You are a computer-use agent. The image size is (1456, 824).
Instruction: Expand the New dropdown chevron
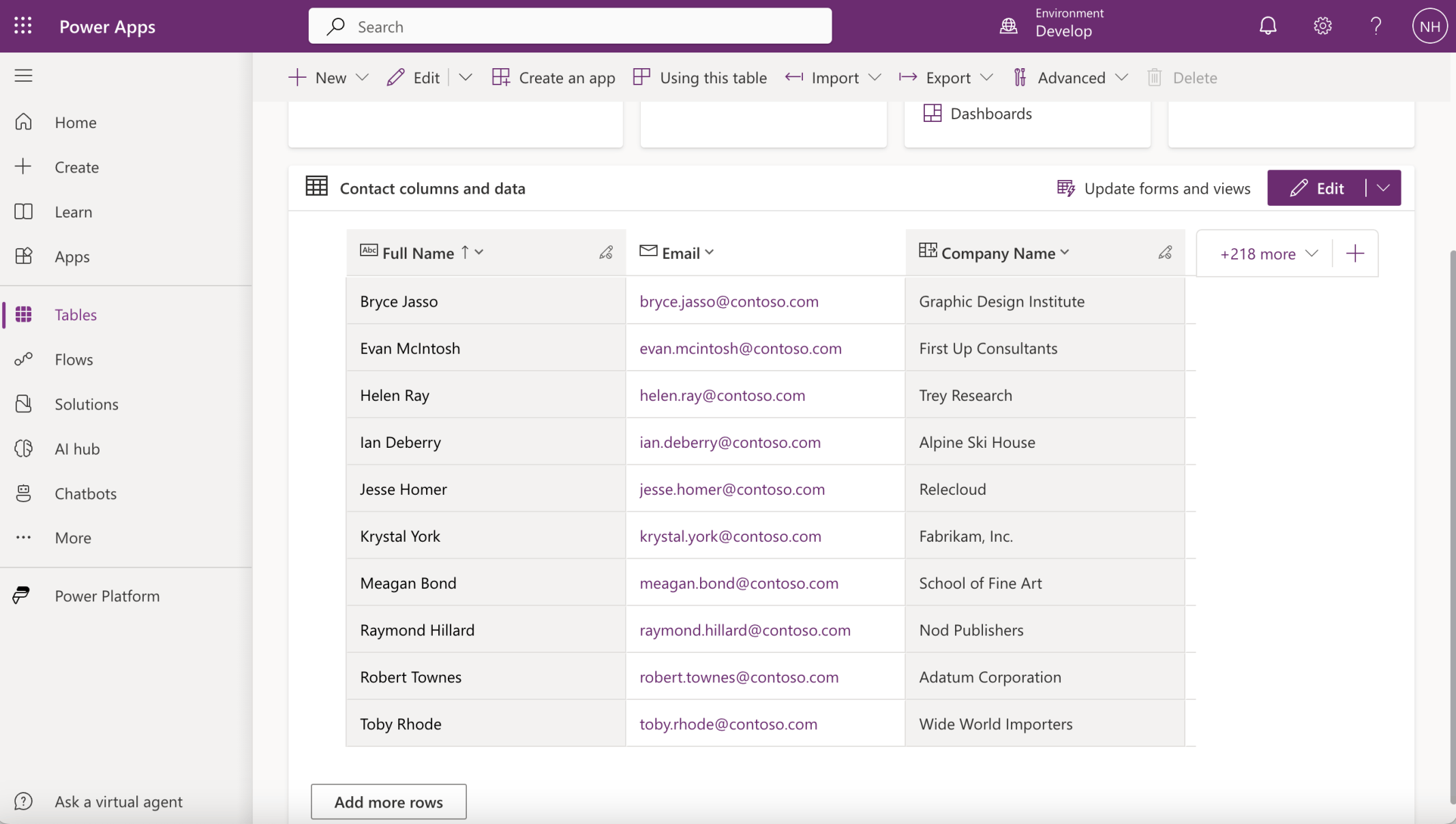click(x=363, y=78)
